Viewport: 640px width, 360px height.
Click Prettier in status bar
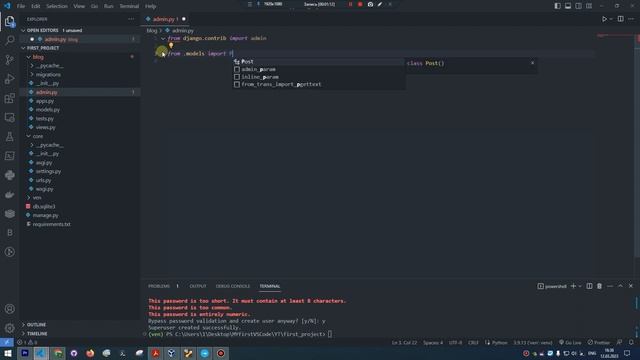tap(599, 342)
